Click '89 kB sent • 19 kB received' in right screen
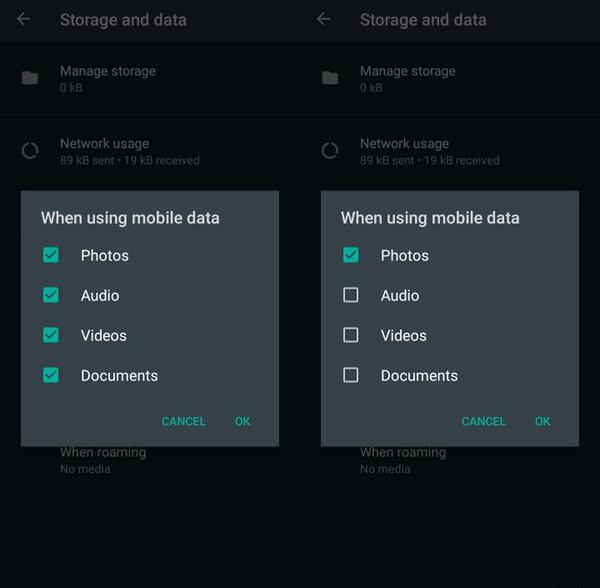Screen dimensions: 600x588 [x=430, y=160]
